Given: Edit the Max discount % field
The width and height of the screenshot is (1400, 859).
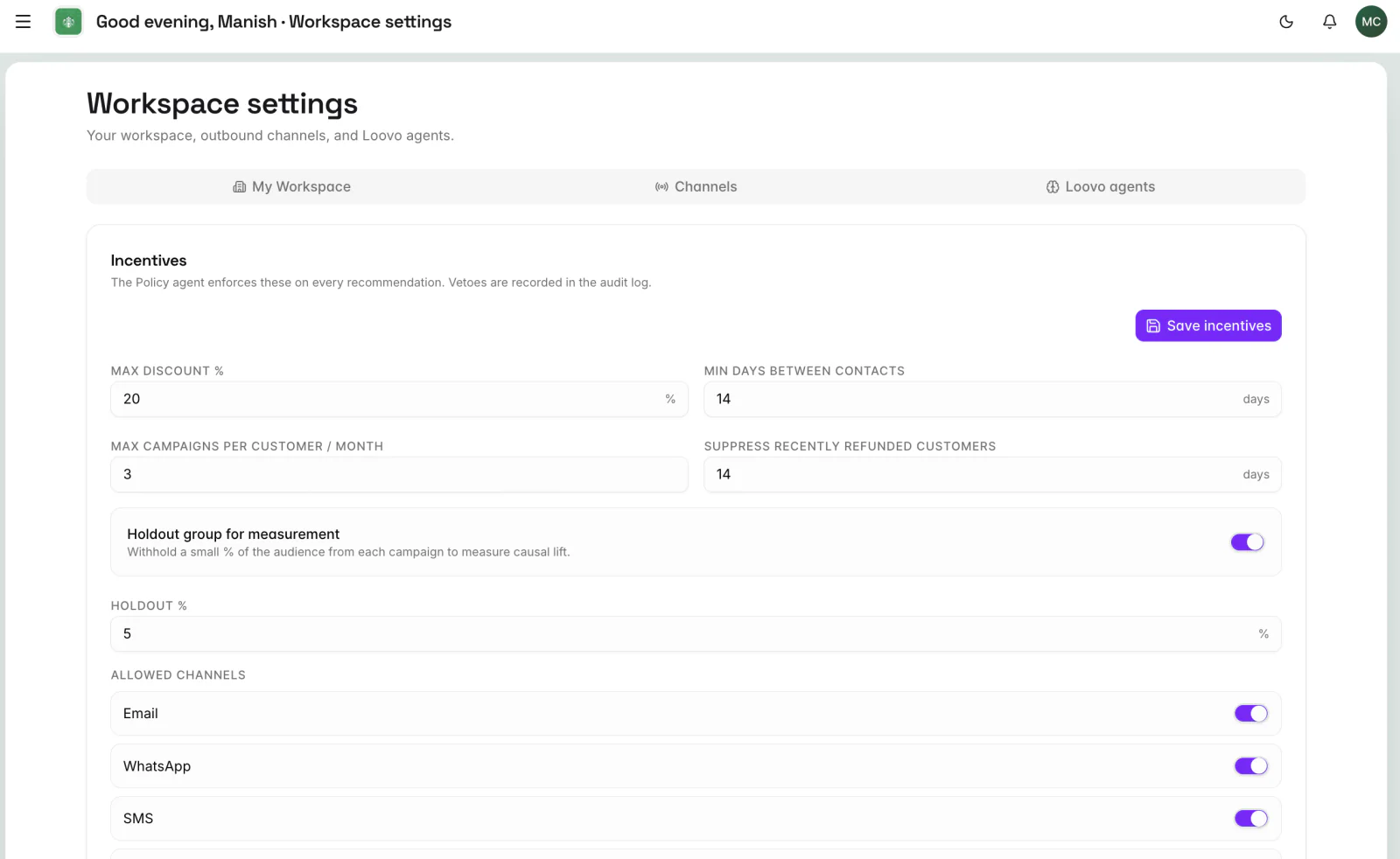Looking at the screenshot, I should point(399,399).
